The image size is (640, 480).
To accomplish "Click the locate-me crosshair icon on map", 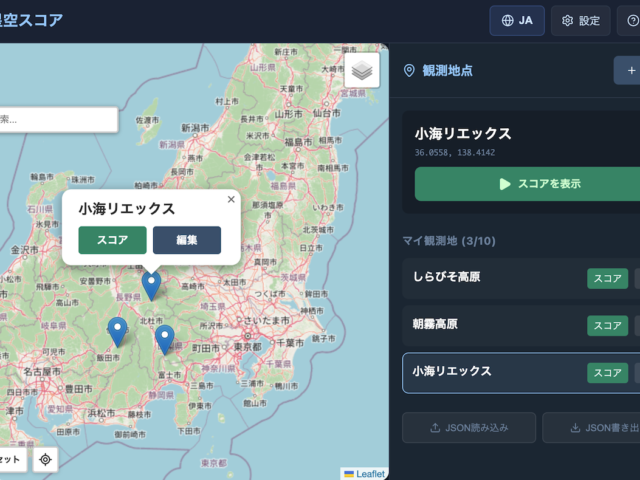I will 45,459.
